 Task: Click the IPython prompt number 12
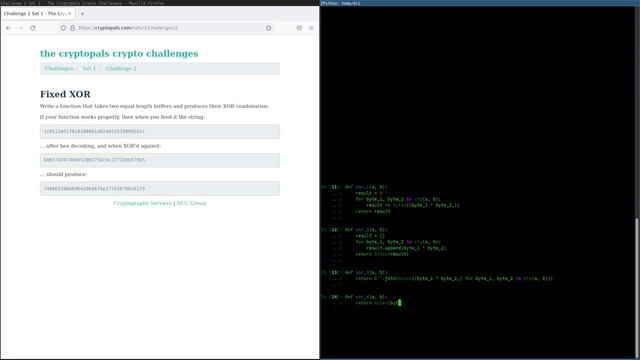(334, 230)
